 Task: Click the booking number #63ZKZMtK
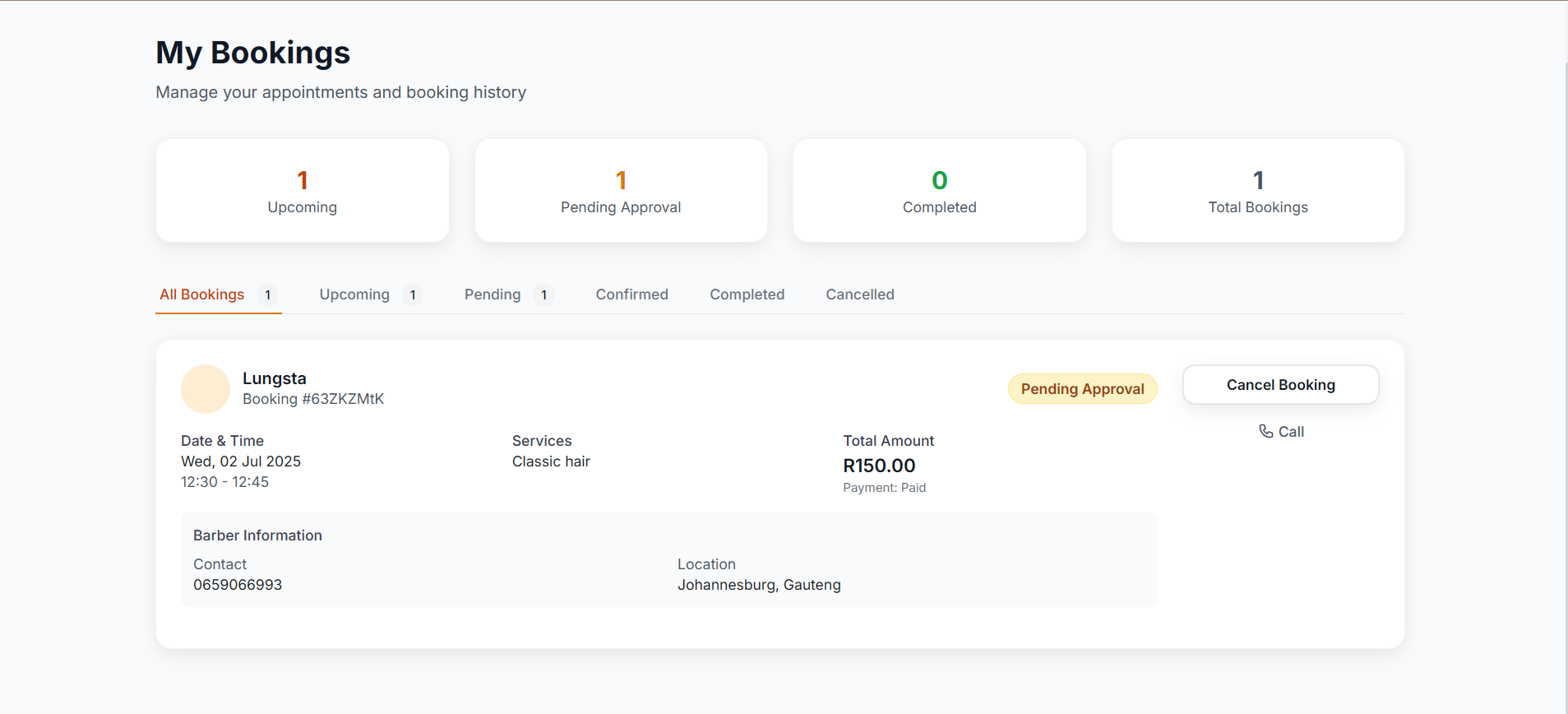pos(313,399)
